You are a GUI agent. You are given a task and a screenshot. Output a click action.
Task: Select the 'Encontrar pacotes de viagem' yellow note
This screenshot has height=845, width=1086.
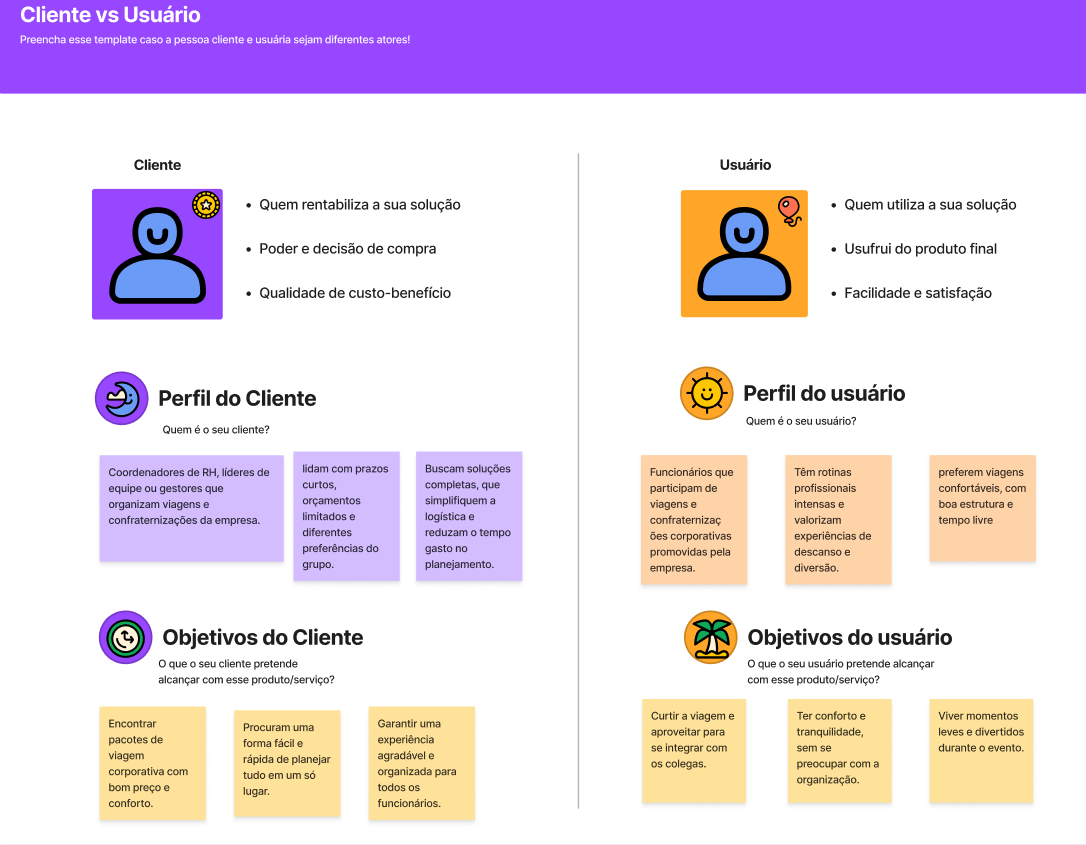coord(152,763)
